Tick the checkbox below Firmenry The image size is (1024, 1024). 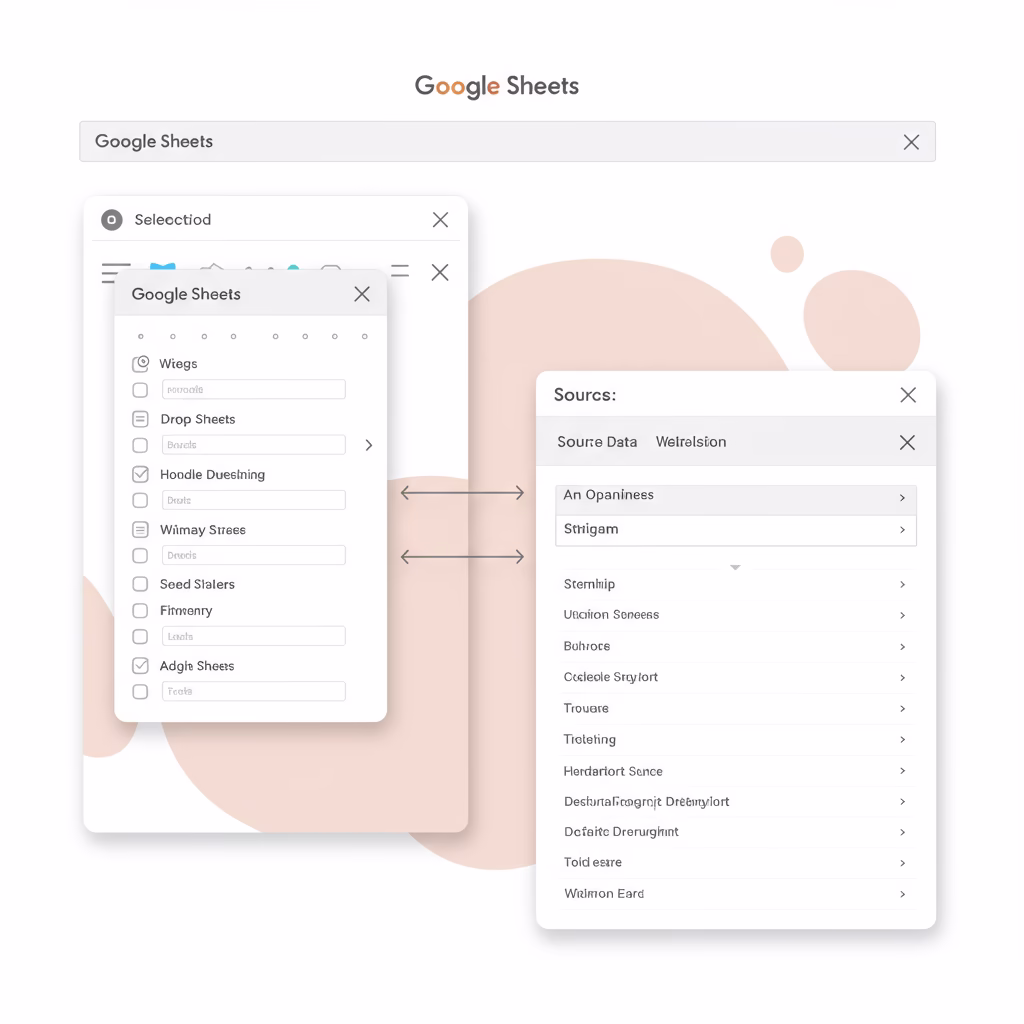point(140,636)
